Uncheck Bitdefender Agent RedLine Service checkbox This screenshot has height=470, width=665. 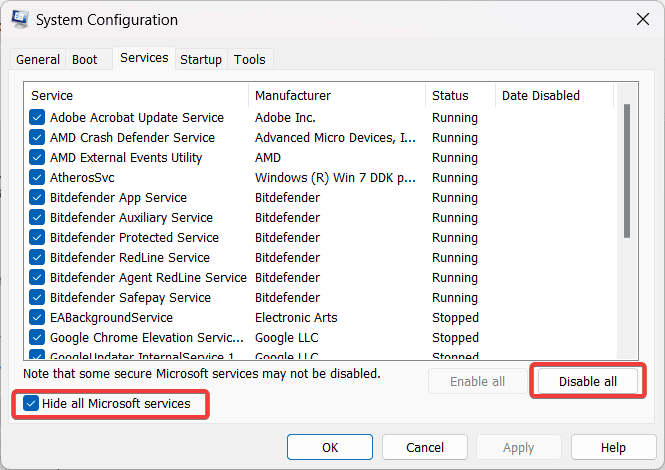[37, 277]
